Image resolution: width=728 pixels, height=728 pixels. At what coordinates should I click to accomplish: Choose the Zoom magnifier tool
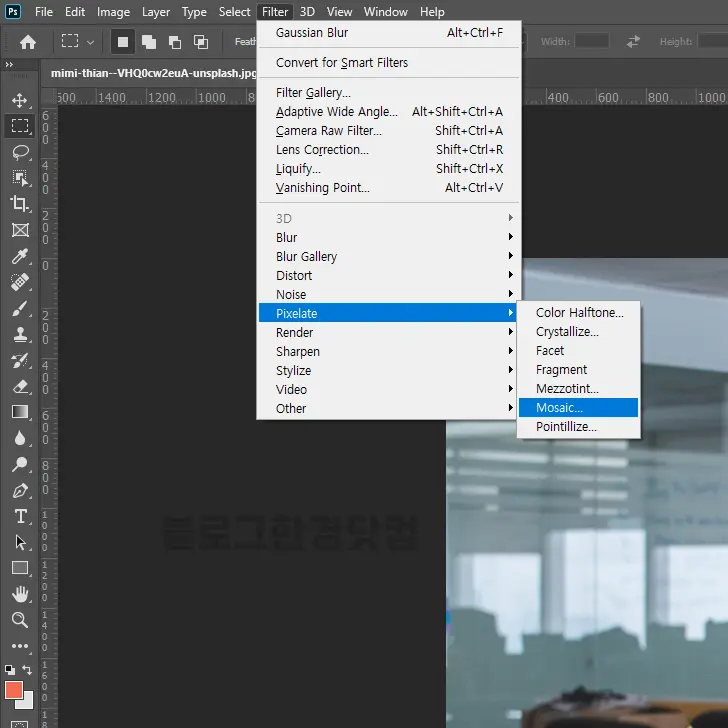tap(20, 620)
